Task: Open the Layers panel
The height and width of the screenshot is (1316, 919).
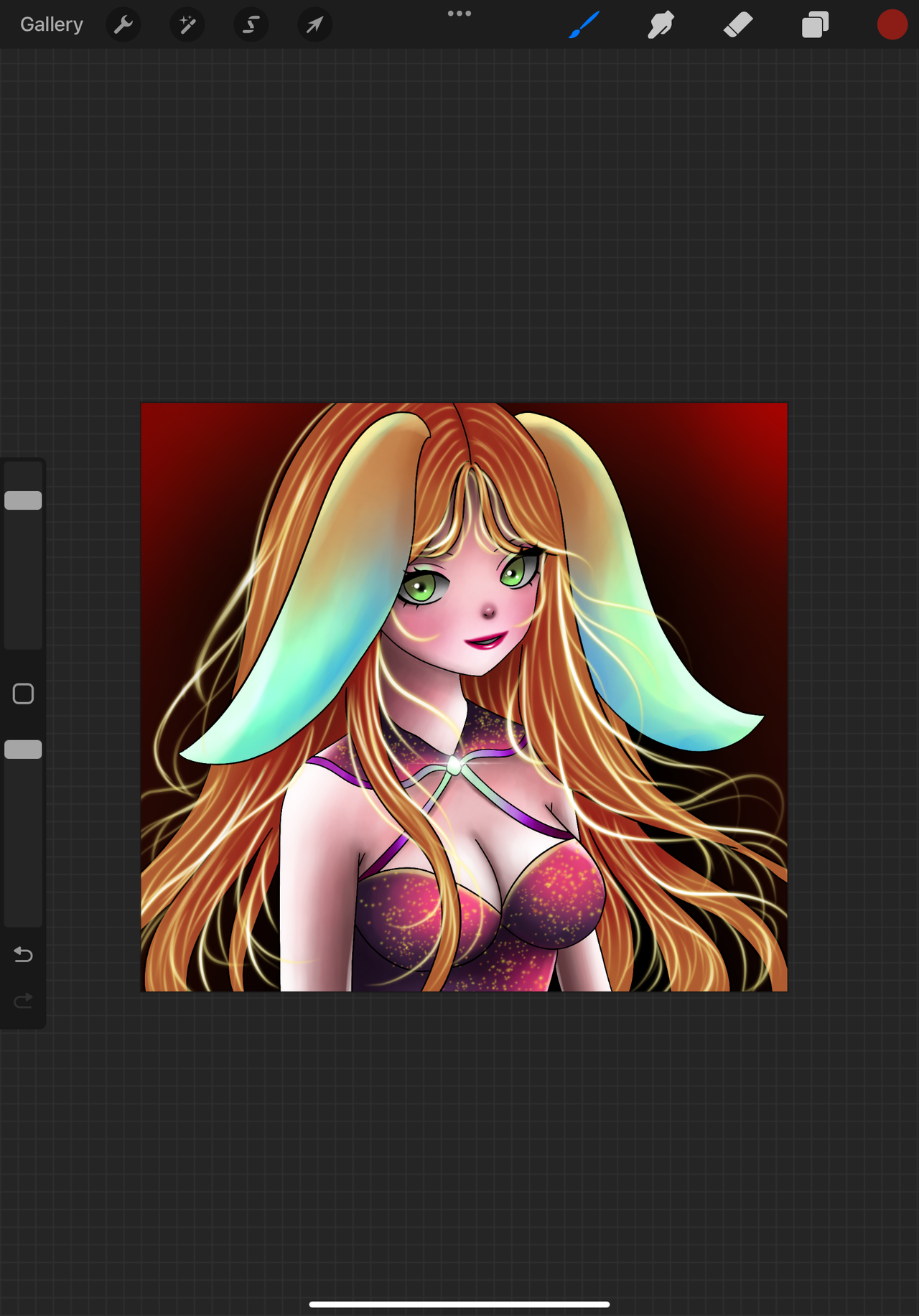Action: (816, 24)
